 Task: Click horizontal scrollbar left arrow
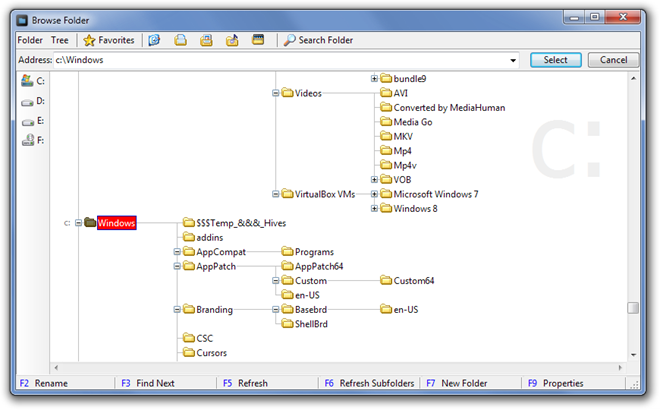point(56,367)
